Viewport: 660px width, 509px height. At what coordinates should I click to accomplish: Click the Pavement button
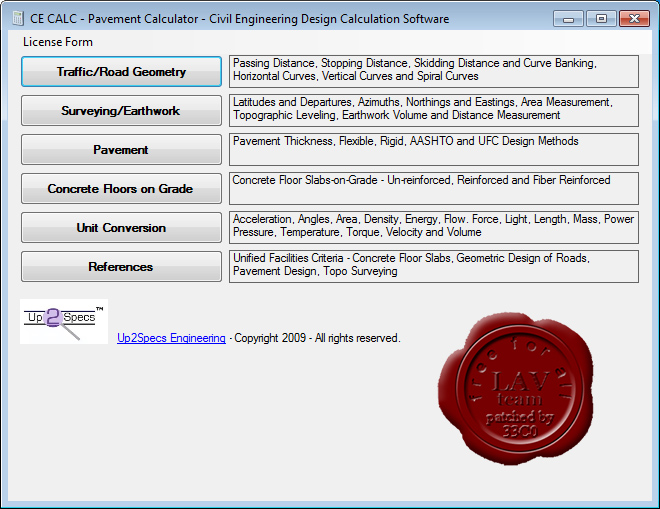point(121,149)
